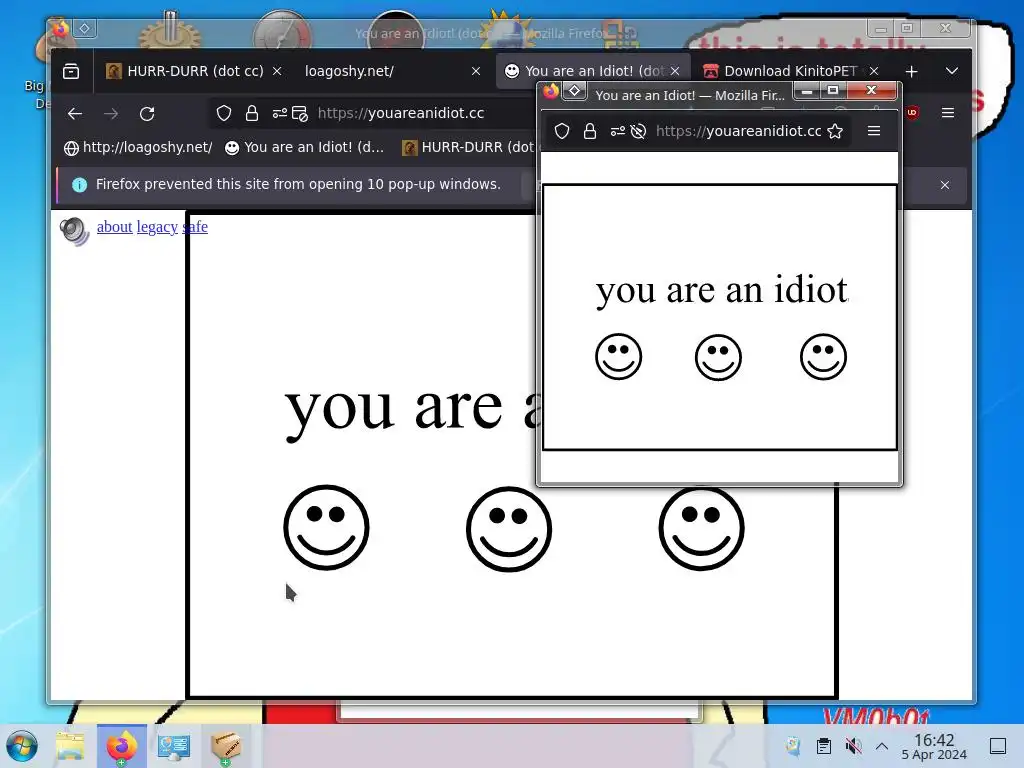Close the Download KinitoPET tab
Screen dimensions: 1024x768
(x=874, y=71)
